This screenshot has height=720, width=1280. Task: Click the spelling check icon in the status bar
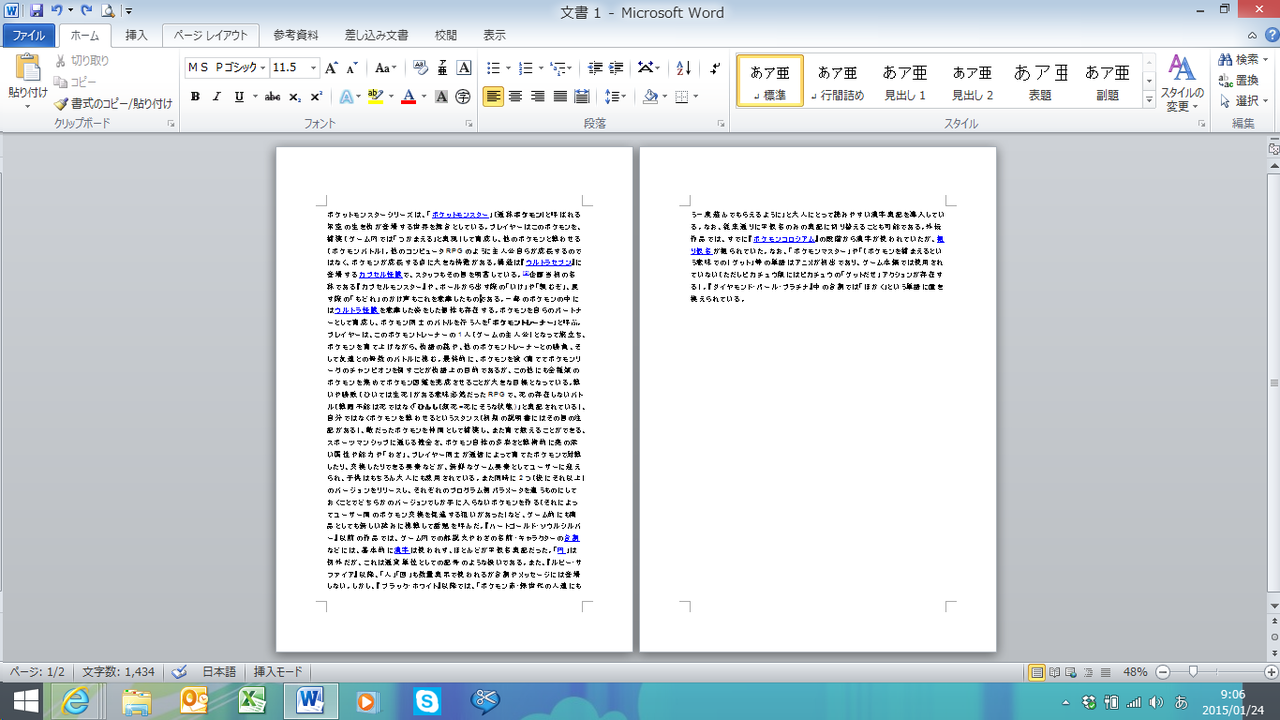tap(180, 672)
